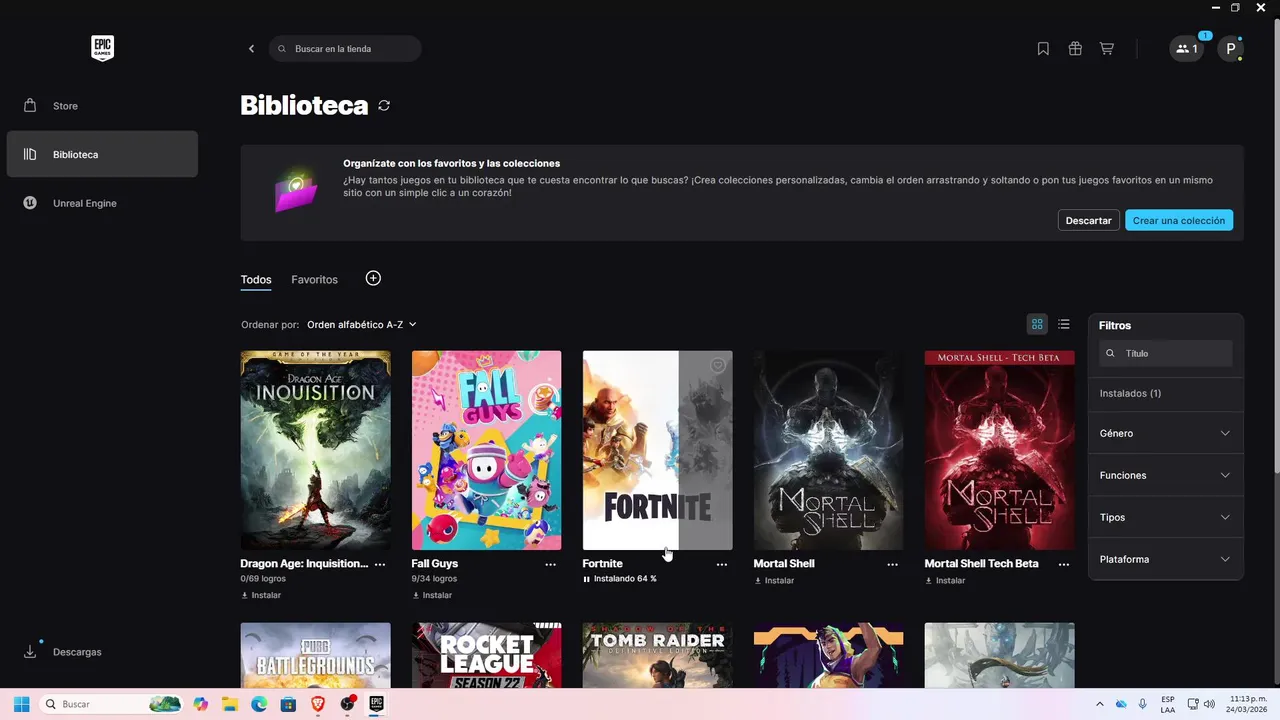The width and height of the screenshot is (1280, 720).
Task: Open Mortal Shell Tech Beta options menu
Action: tap(1064, 565)
